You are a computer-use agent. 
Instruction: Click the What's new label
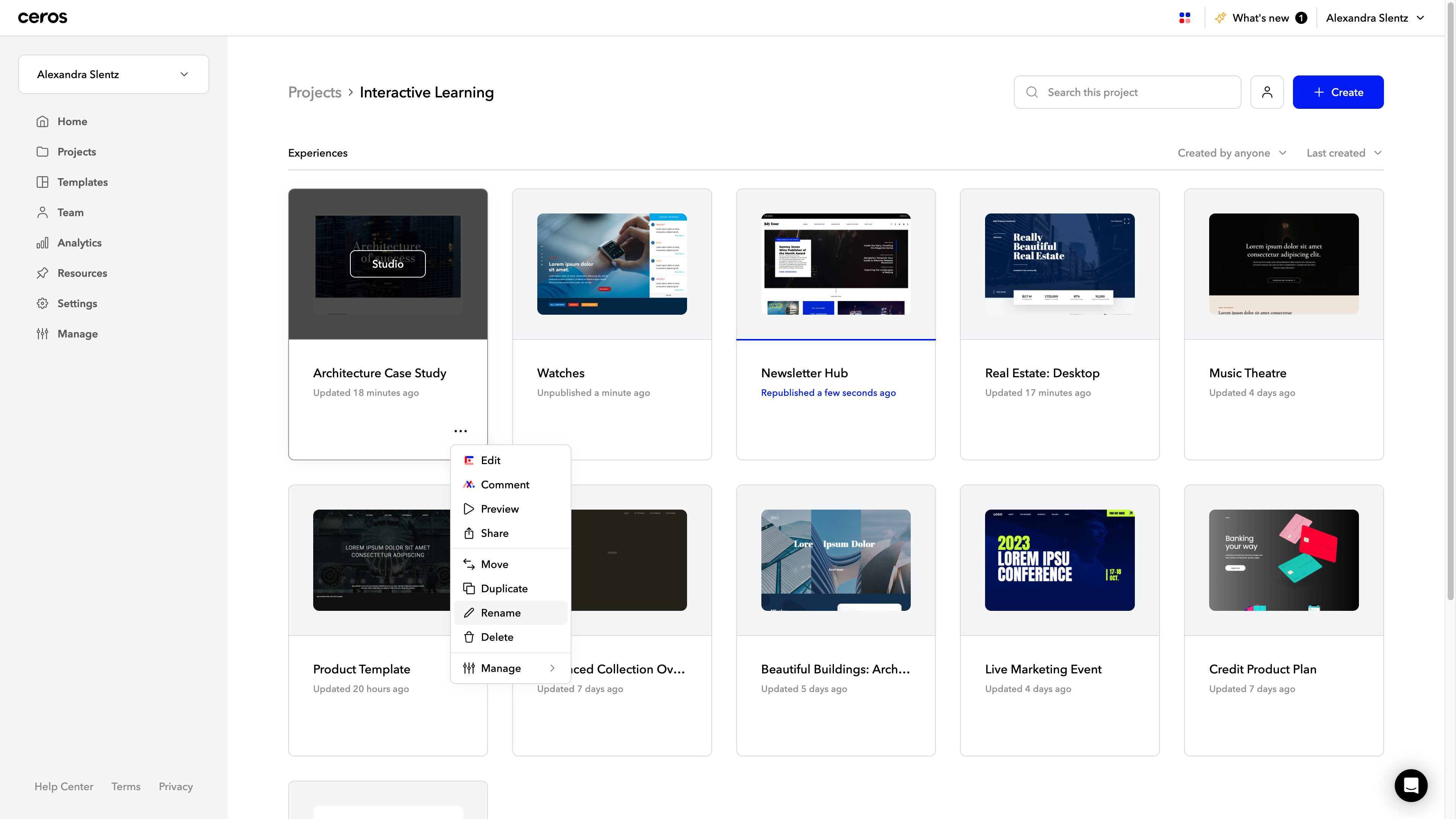[1260, 18]
